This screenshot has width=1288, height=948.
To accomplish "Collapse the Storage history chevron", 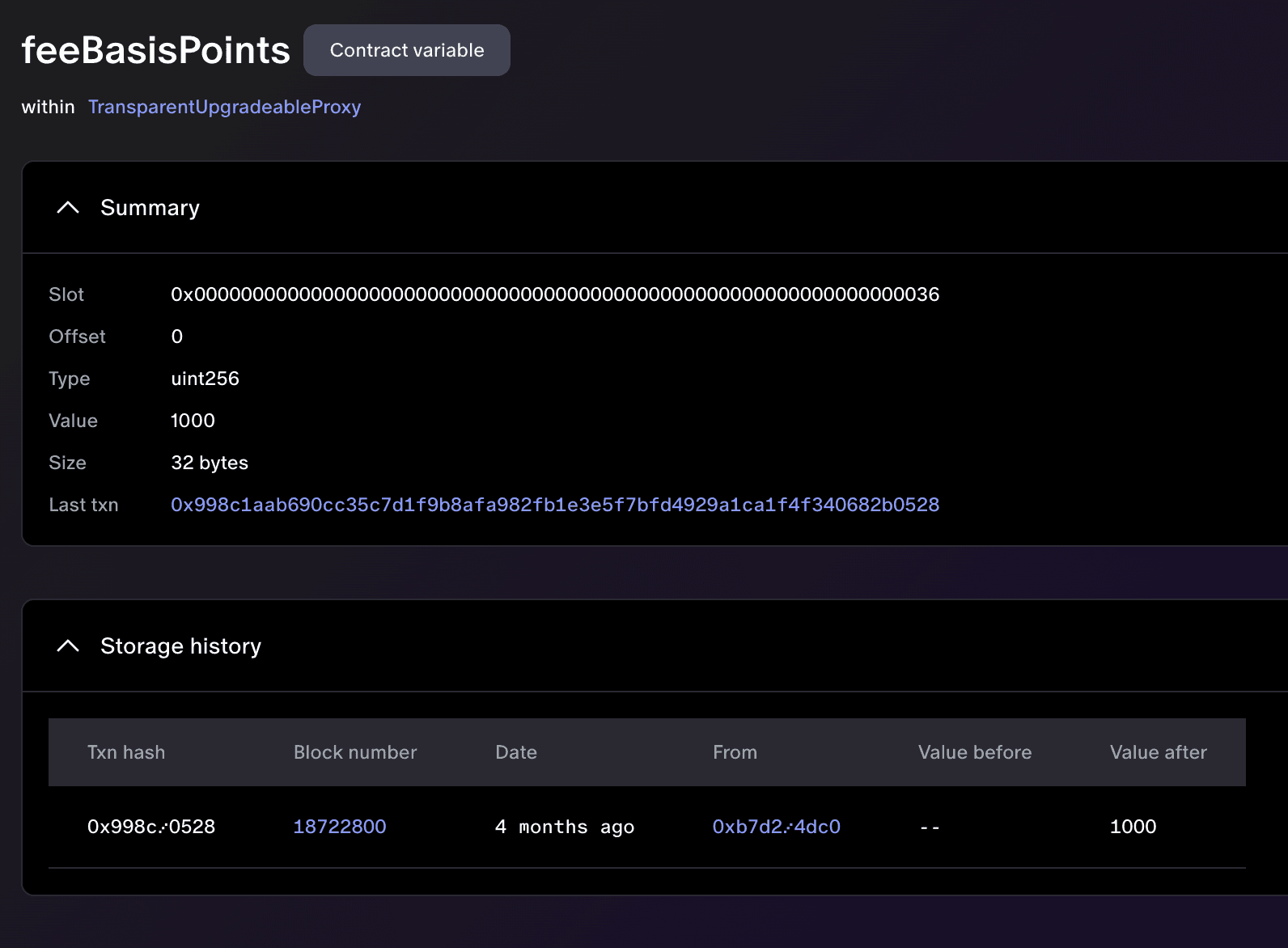I will [68, 646].
